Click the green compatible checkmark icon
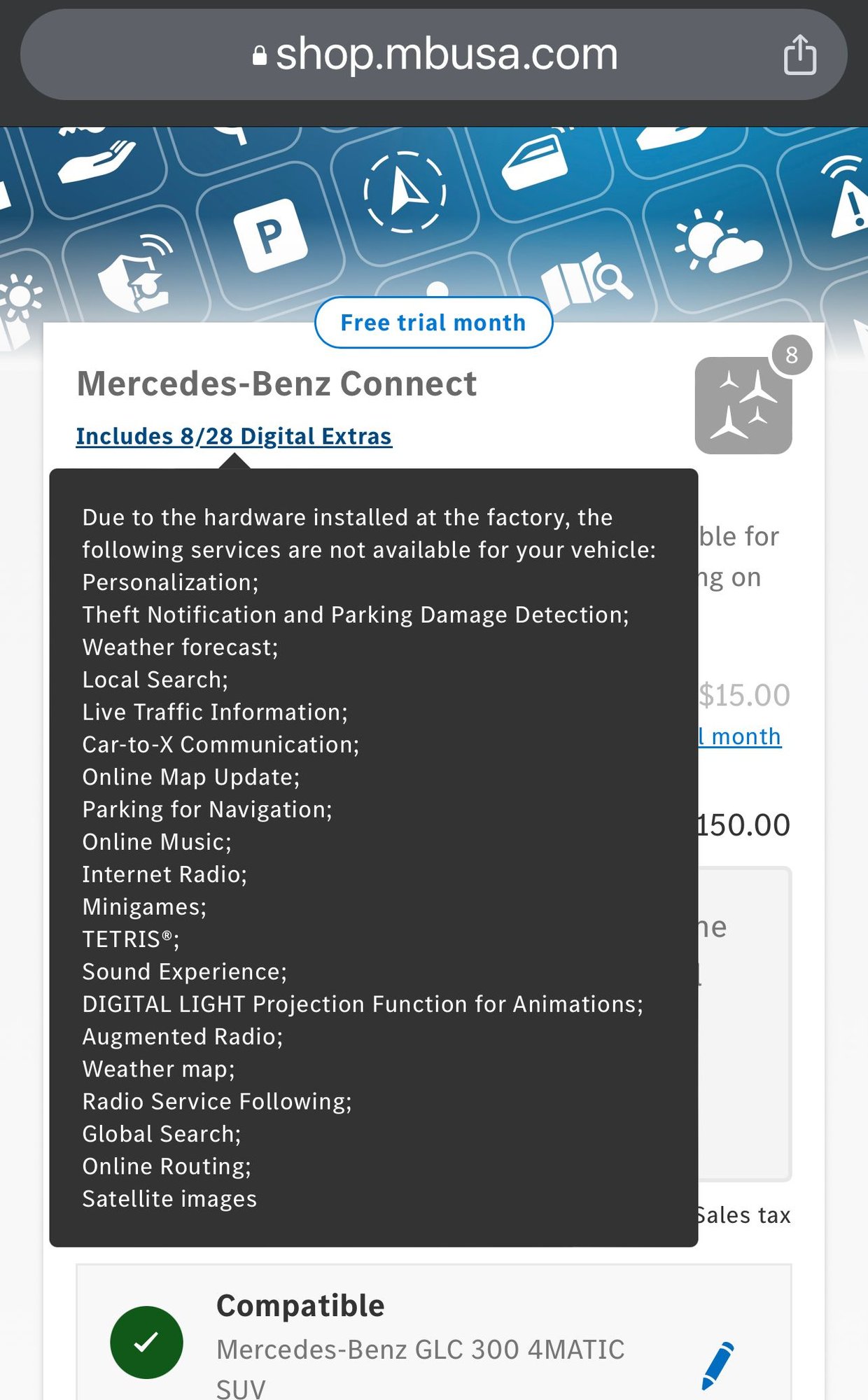This screenshot has width=868, height=1400. pyautogui.click(x=146, y=1342)
